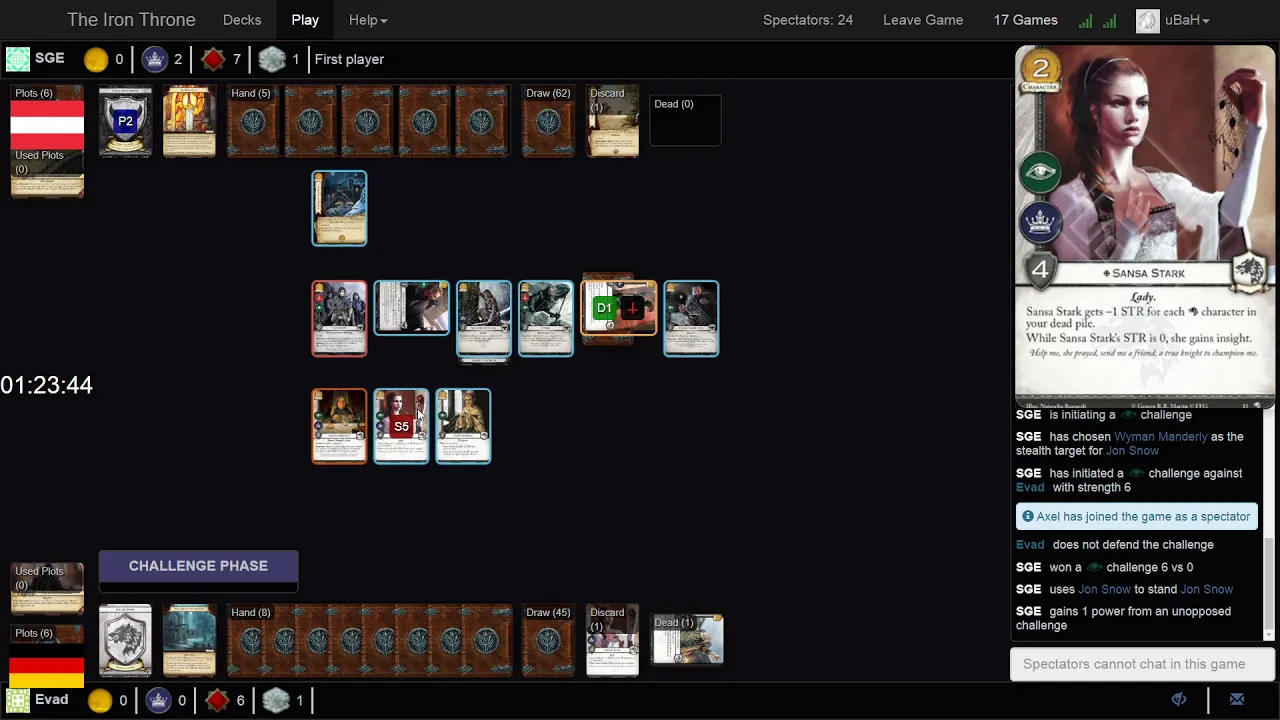Open SGE's Plots (6) pile
The height and width of the screenshot is (720, 1280).
click(x=47, y=117)
